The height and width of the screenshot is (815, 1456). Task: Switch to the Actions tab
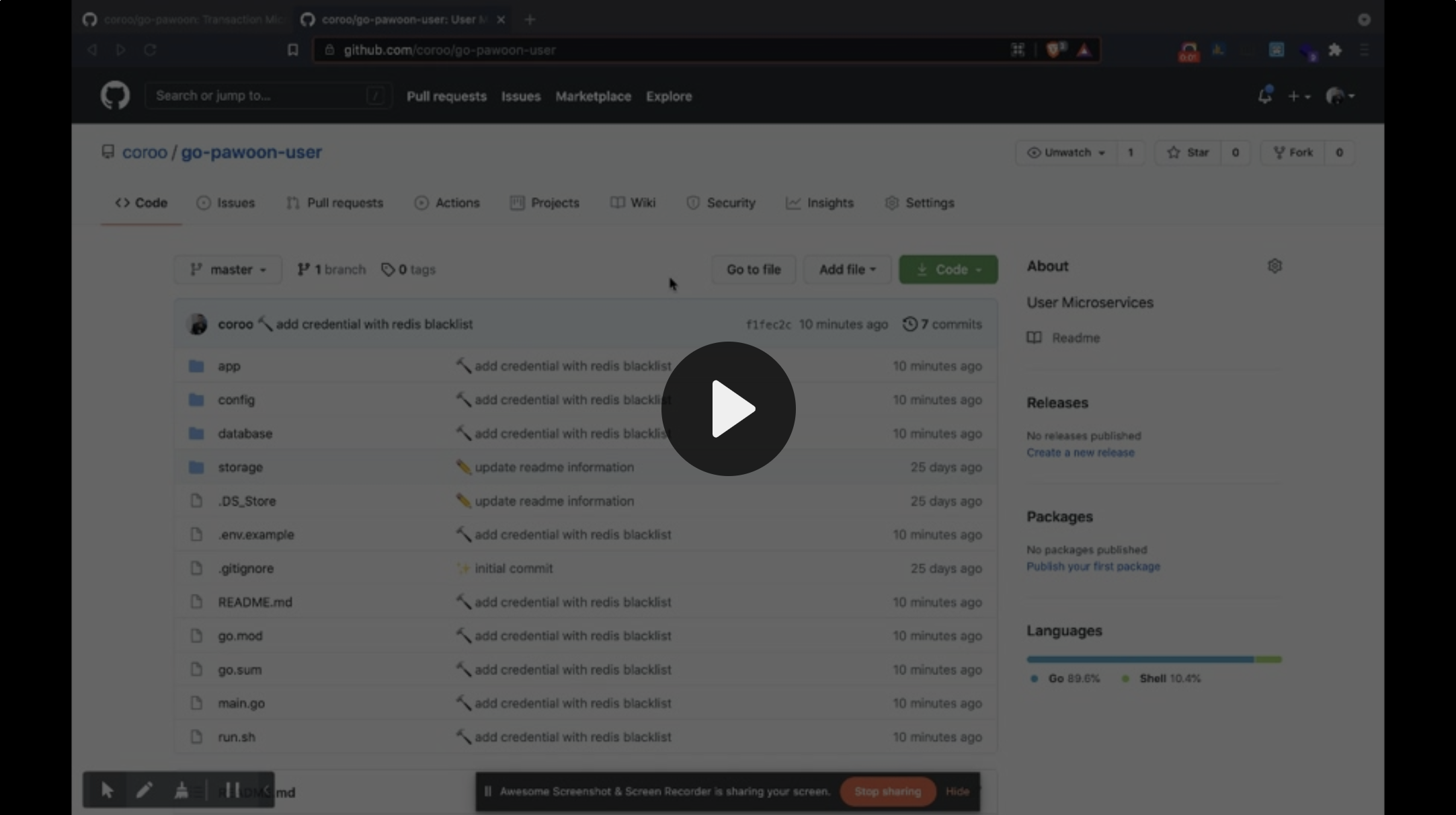447,203
